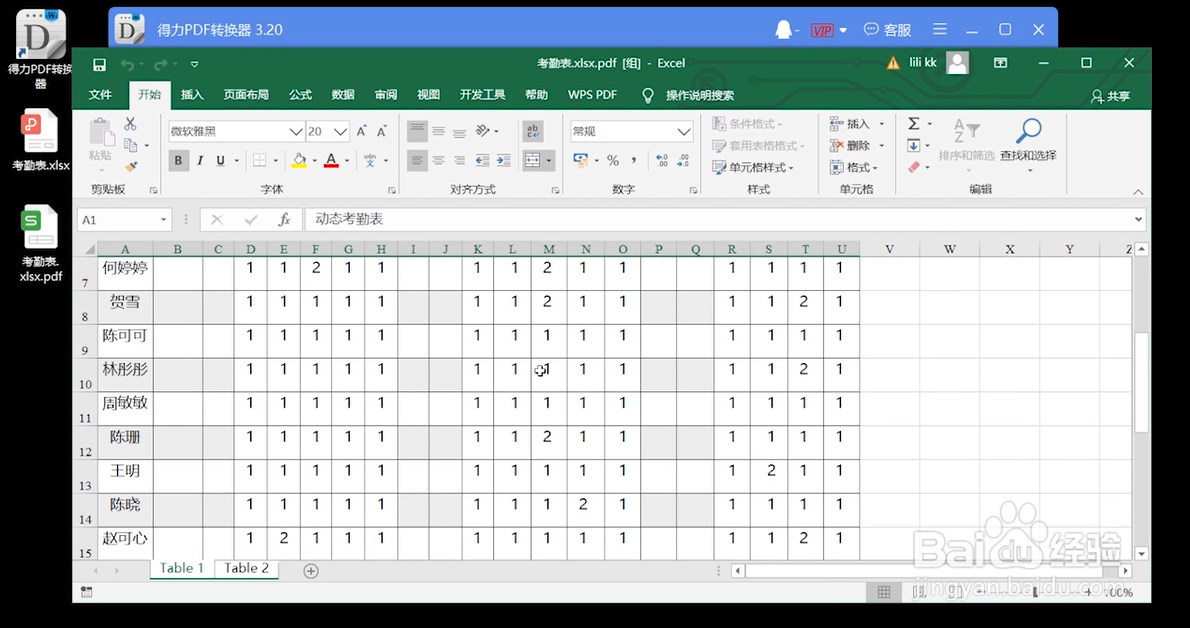Apply red font color A
Image resolution: width=1190 pixels, height=628 pixels.
pyautogui.click(x=331, y=160)
